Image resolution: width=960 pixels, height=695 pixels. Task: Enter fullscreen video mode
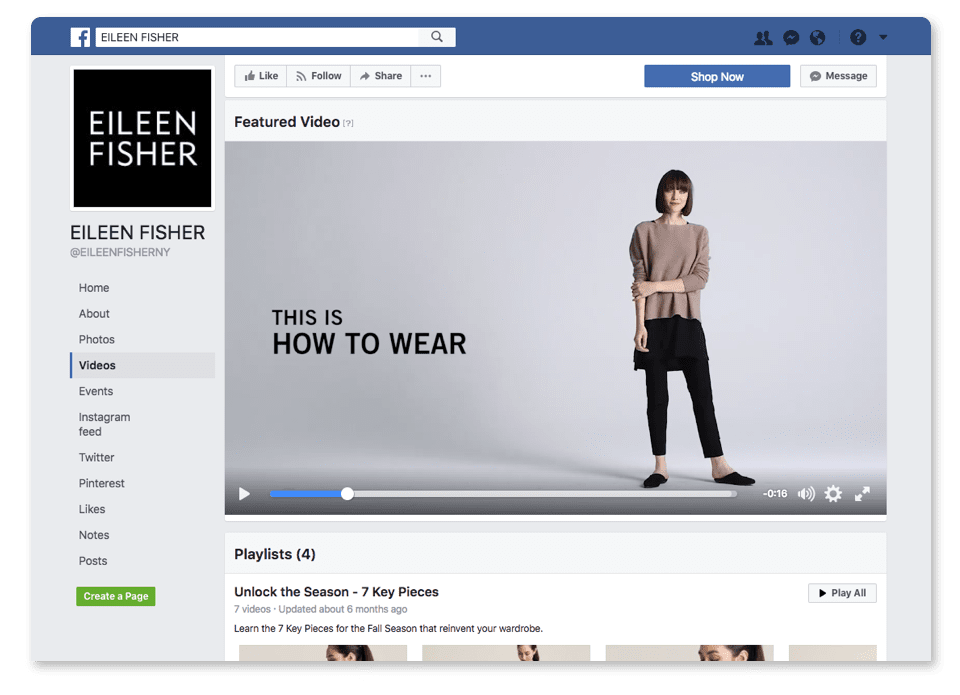[862, 494]
